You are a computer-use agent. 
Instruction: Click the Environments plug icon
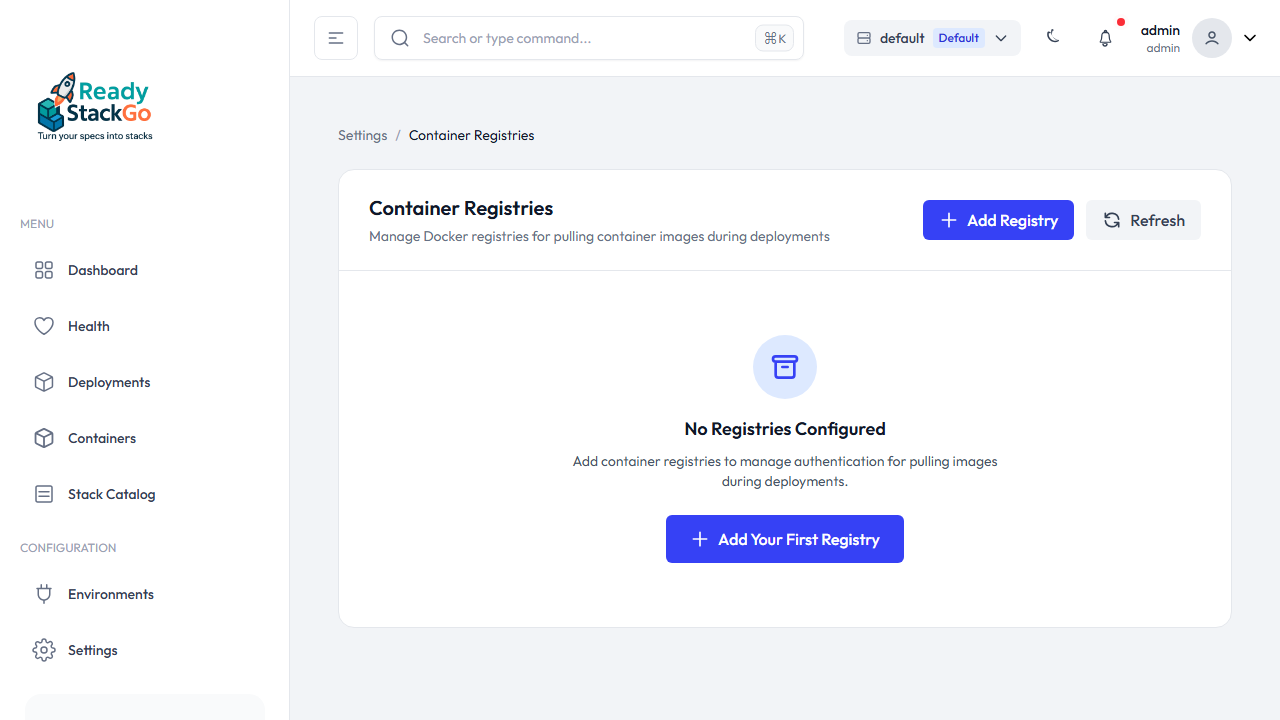[x=44, y=594]
